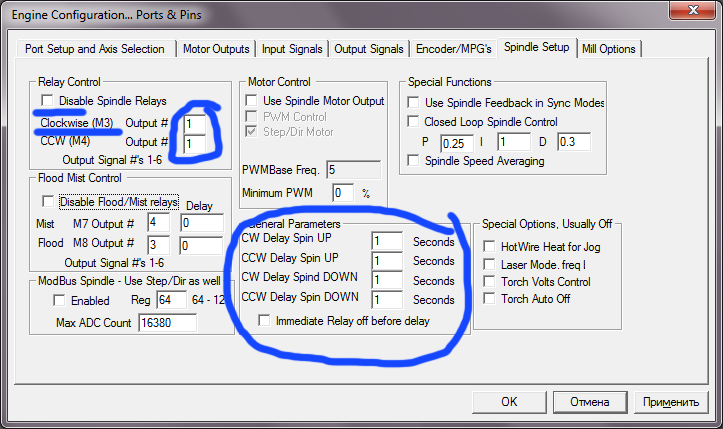This screenshot has width=723, height=429.
Task: Check Use Spindle Motor Output
Action: [x=252, y=101]
